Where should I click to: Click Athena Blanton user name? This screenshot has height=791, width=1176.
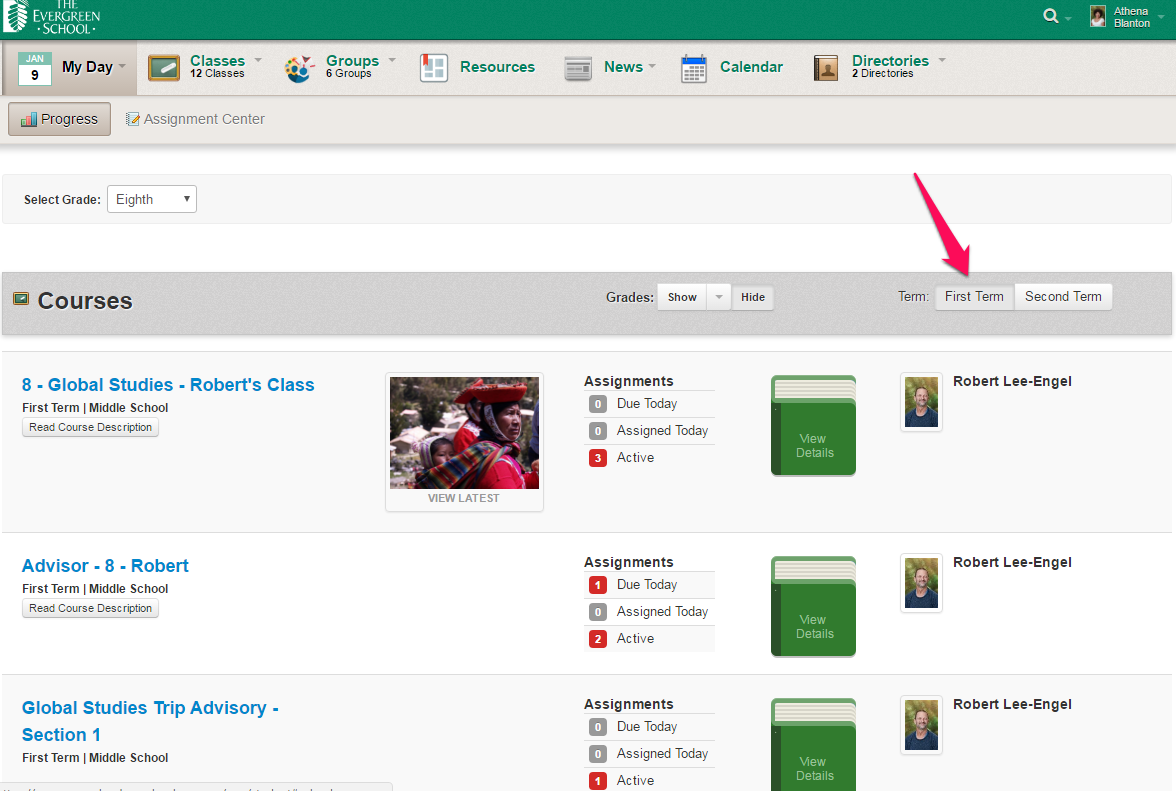1131,17
